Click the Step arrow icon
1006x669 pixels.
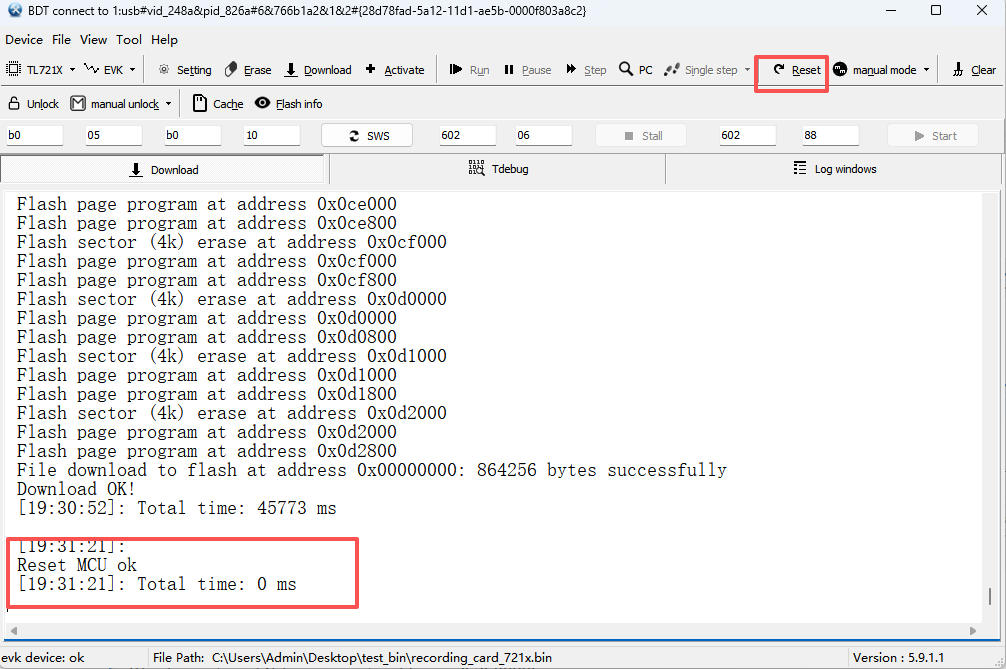tap(571, 69)
